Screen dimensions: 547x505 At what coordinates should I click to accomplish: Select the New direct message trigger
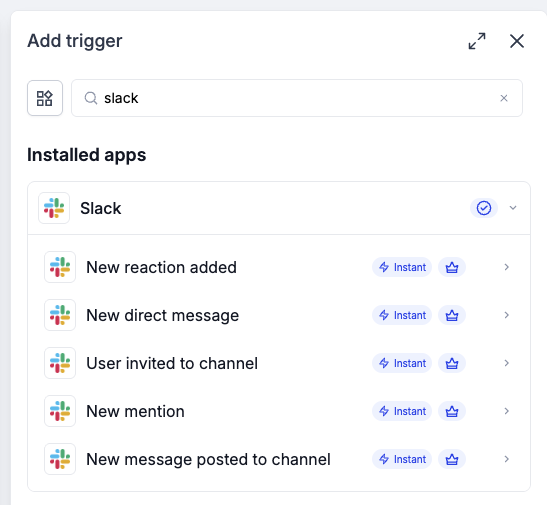coord(279,315)
